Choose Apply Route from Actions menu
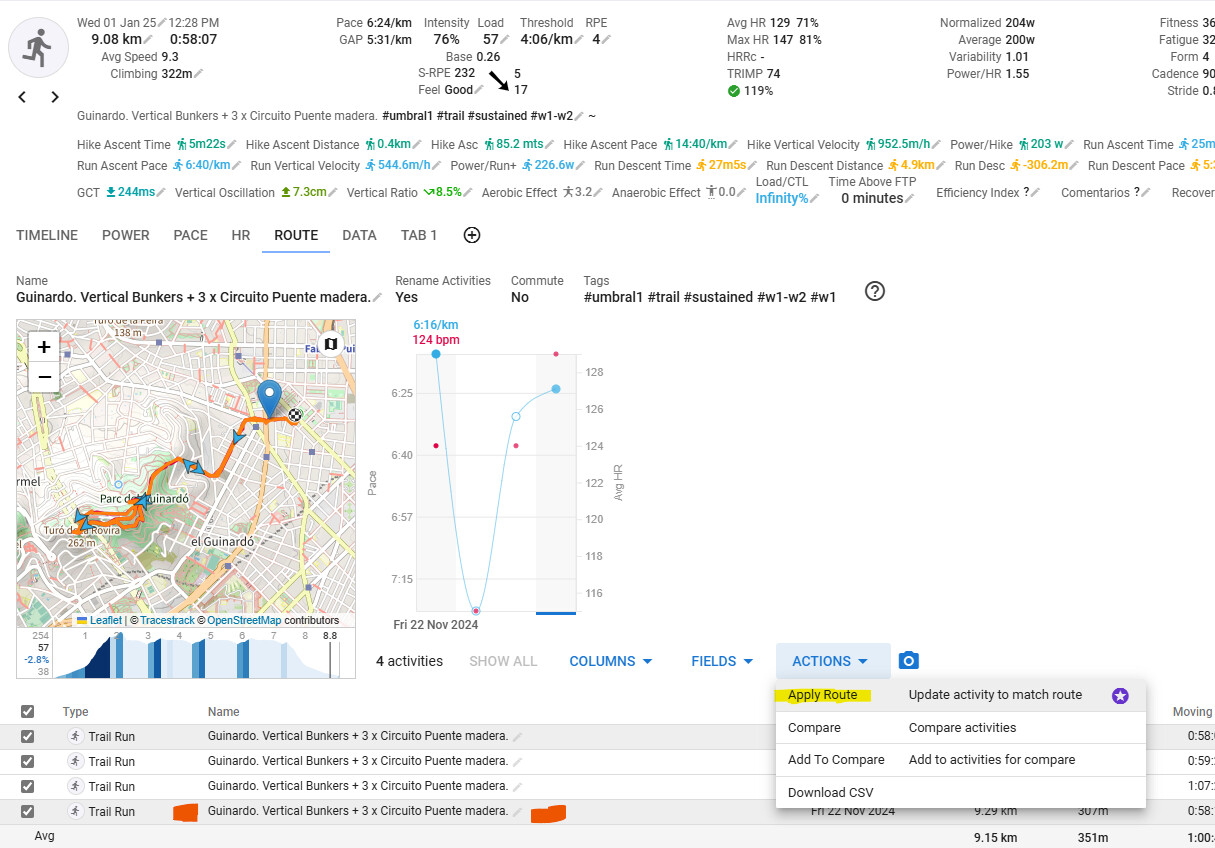Viewport: 1215px width, 848px height. click(960, 695)
